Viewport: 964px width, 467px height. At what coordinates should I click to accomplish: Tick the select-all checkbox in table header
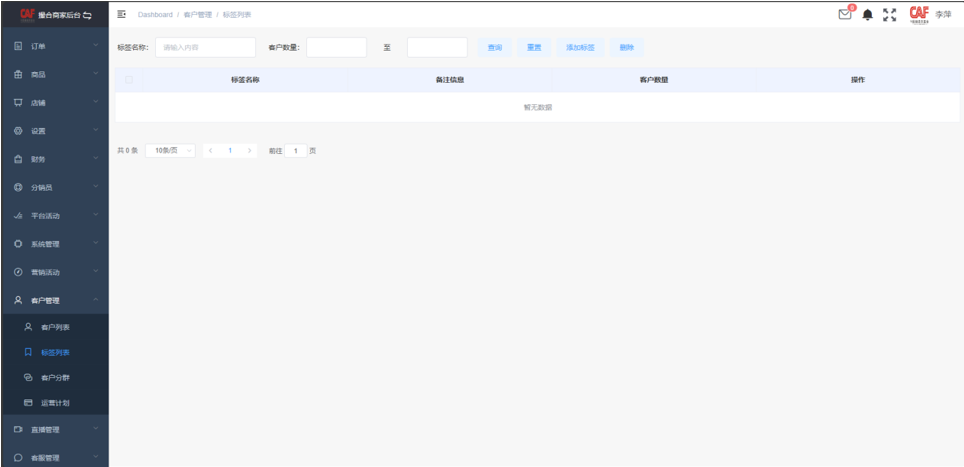point(128,79)
